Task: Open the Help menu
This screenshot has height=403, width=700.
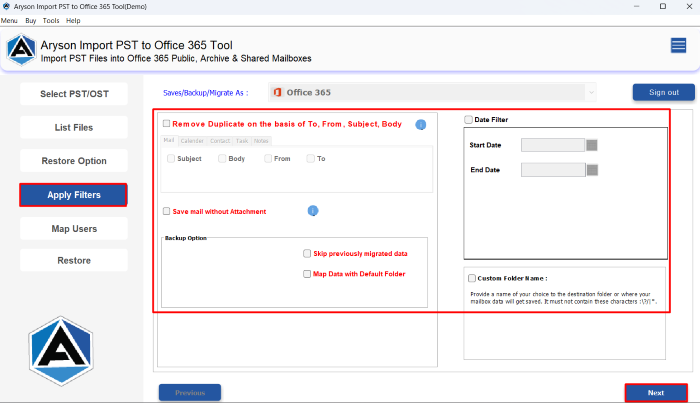Action: pyautogui.click(x=73, y=21)
